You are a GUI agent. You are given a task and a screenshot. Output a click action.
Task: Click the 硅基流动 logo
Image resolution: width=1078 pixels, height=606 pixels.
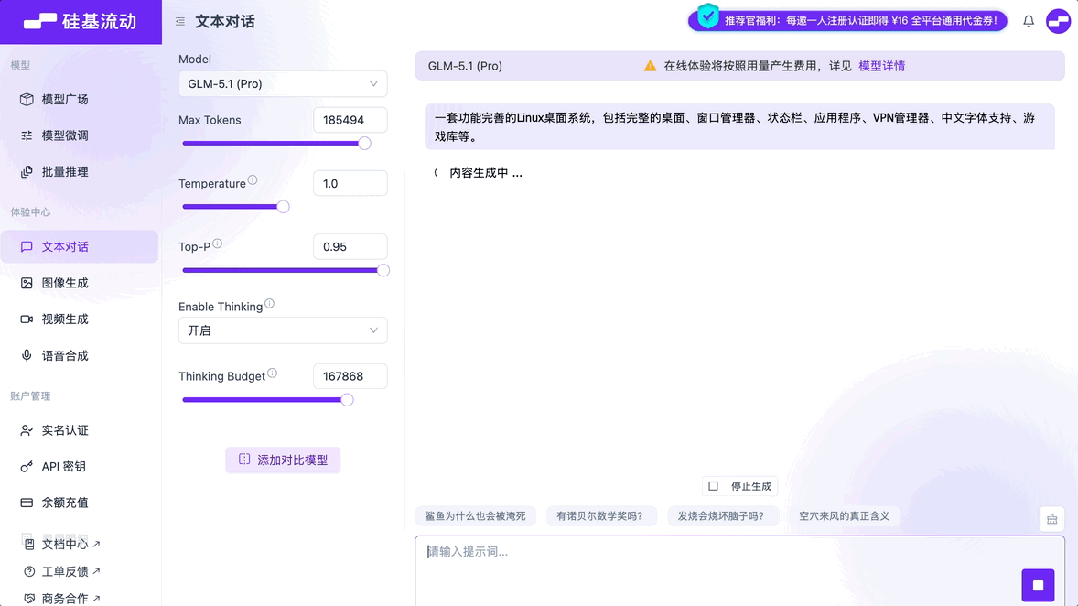click(80, 21)
